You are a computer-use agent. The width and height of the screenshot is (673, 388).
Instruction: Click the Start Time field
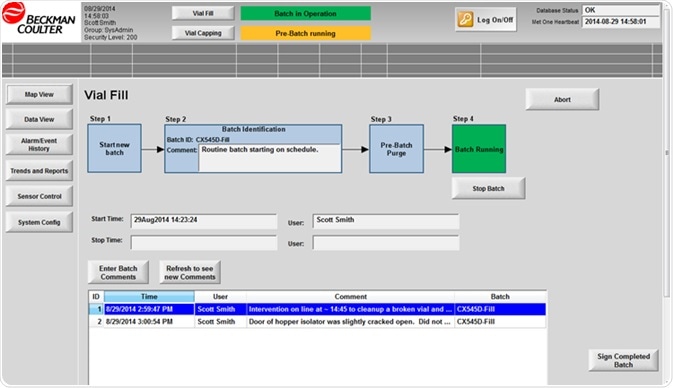203,221
